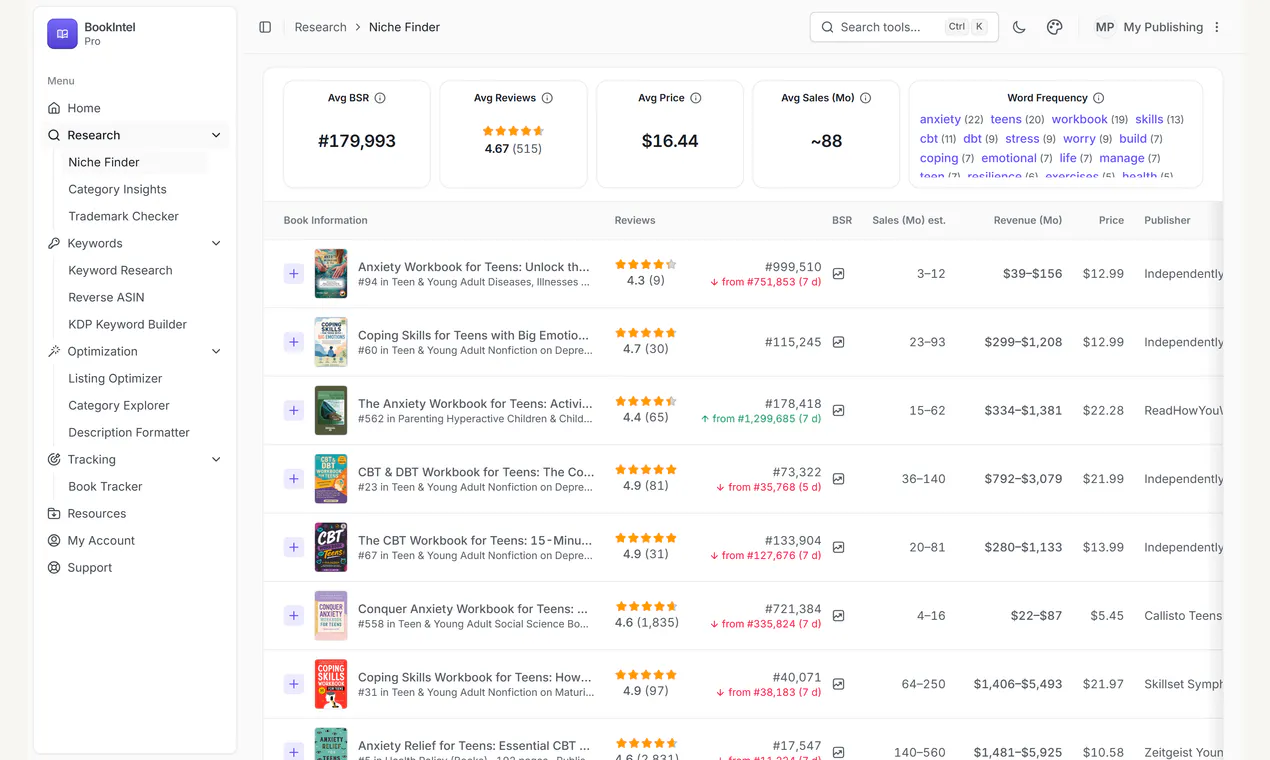Viewport: 1270px width, 760px height.
Task: Sort by Price column header
Action: tap(1111, 220)
